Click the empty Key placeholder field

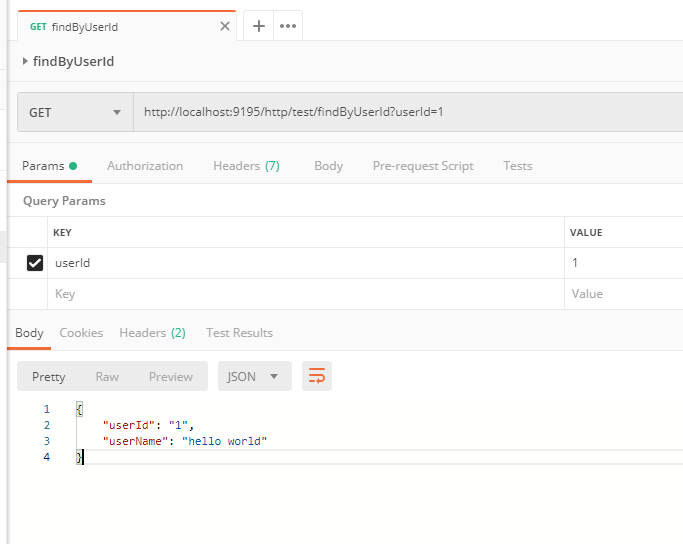(x=300, y=294)
